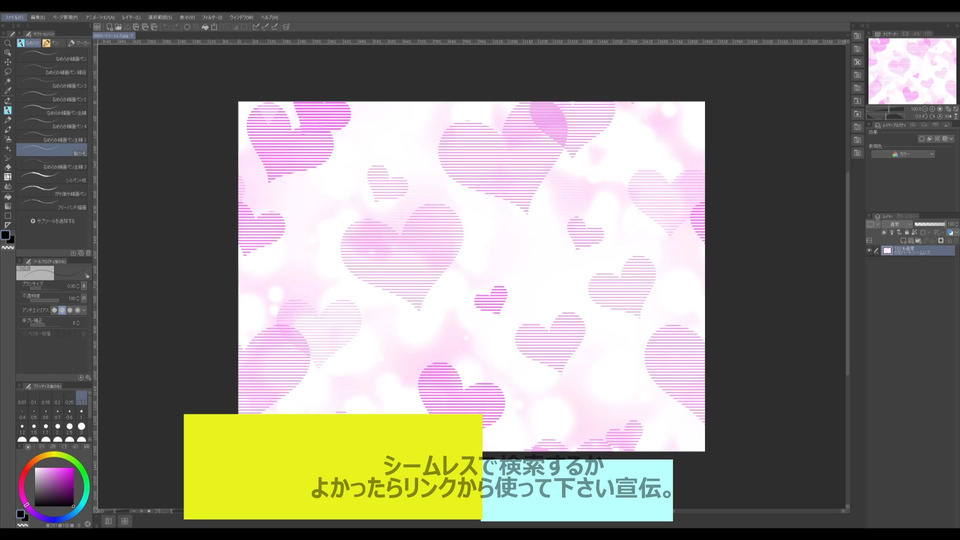Image resolution: width=960 pixels, height=540 pixels.
Task: Open the layer opacity stepper arrows
Action: pos(957,224)
